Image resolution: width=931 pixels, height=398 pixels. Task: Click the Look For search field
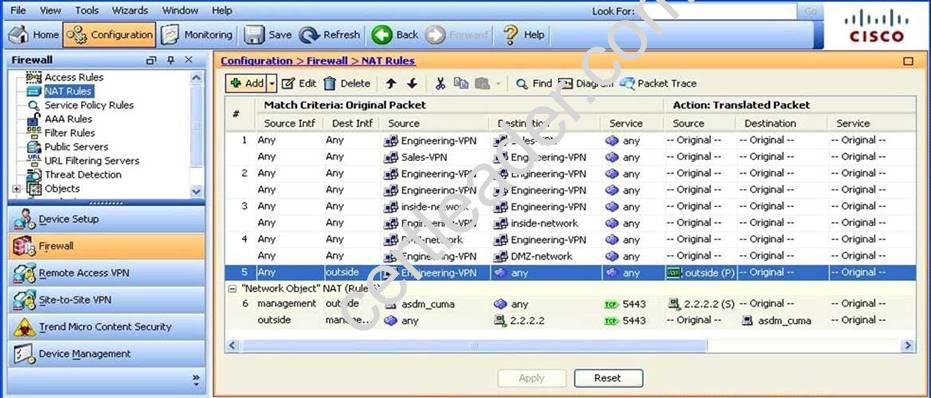[x=717, y=11]
